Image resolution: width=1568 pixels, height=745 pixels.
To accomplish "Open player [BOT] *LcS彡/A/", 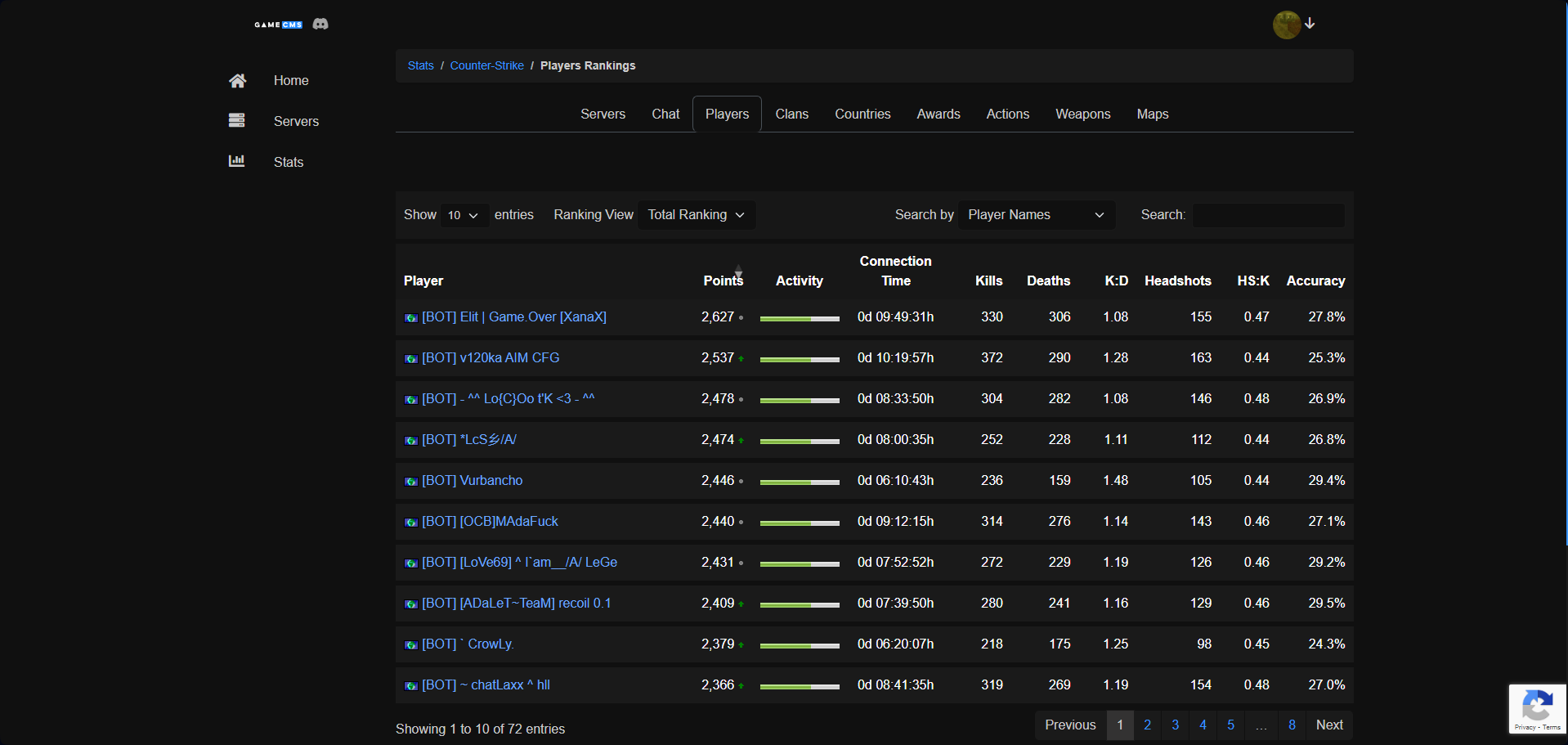I will [469, 440].
